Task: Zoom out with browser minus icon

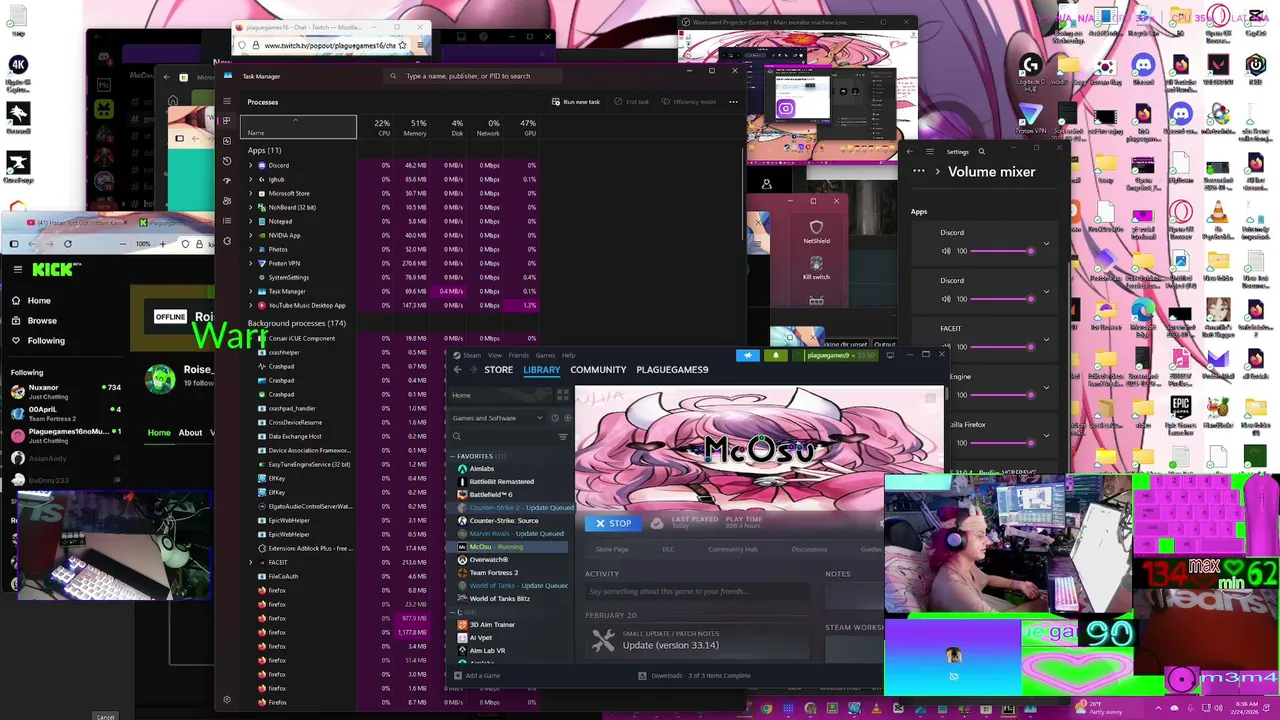Action: 122,244
